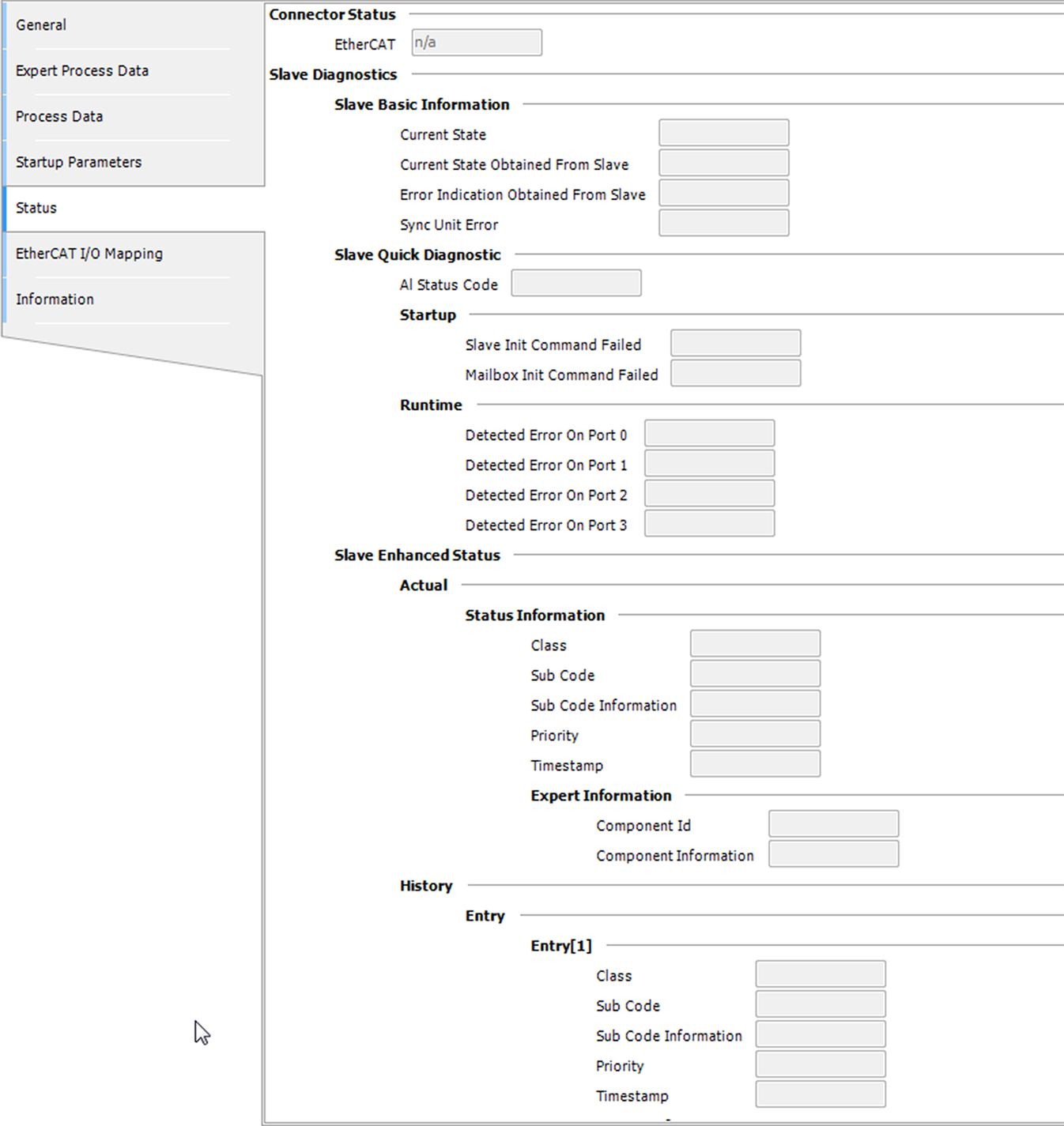Select the Component Information field
1064x1126 pixels.
[x=833, y=853]
